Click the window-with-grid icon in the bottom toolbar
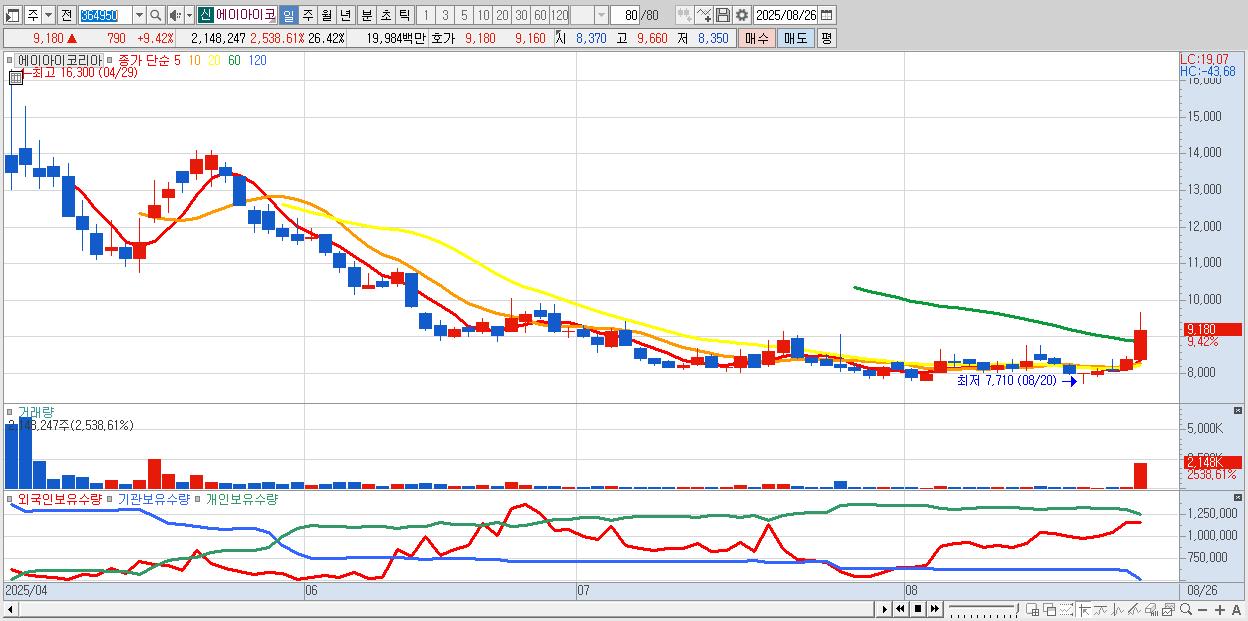Screen dimensions: 1248x621 [x=1033, y=610]
